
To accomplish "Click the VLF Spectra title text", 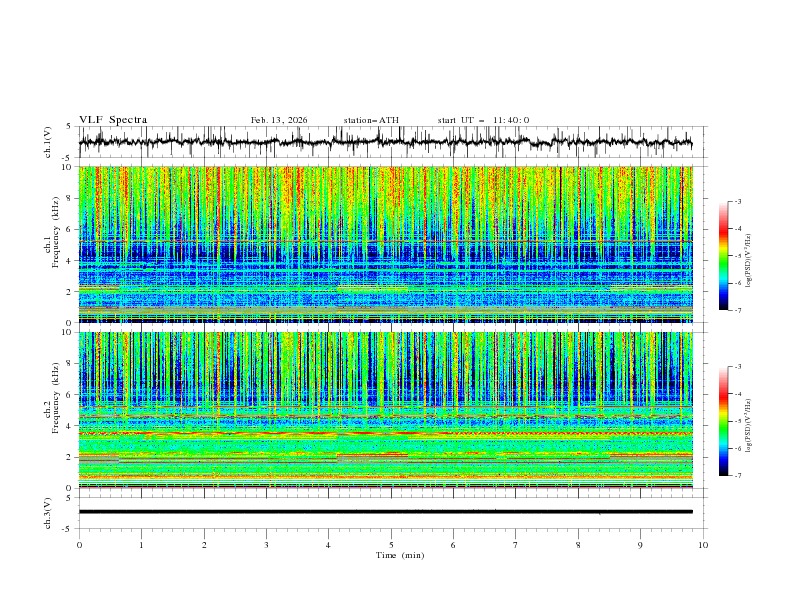I will point(113,119).
